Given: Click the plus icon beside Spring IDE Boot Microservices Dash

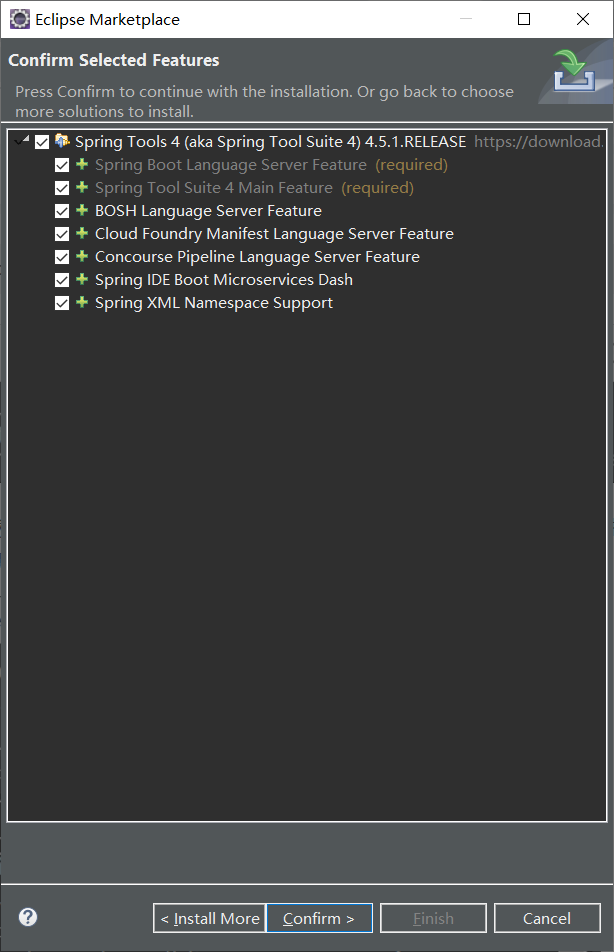Looking at the screenshot, I should [81, 279].
